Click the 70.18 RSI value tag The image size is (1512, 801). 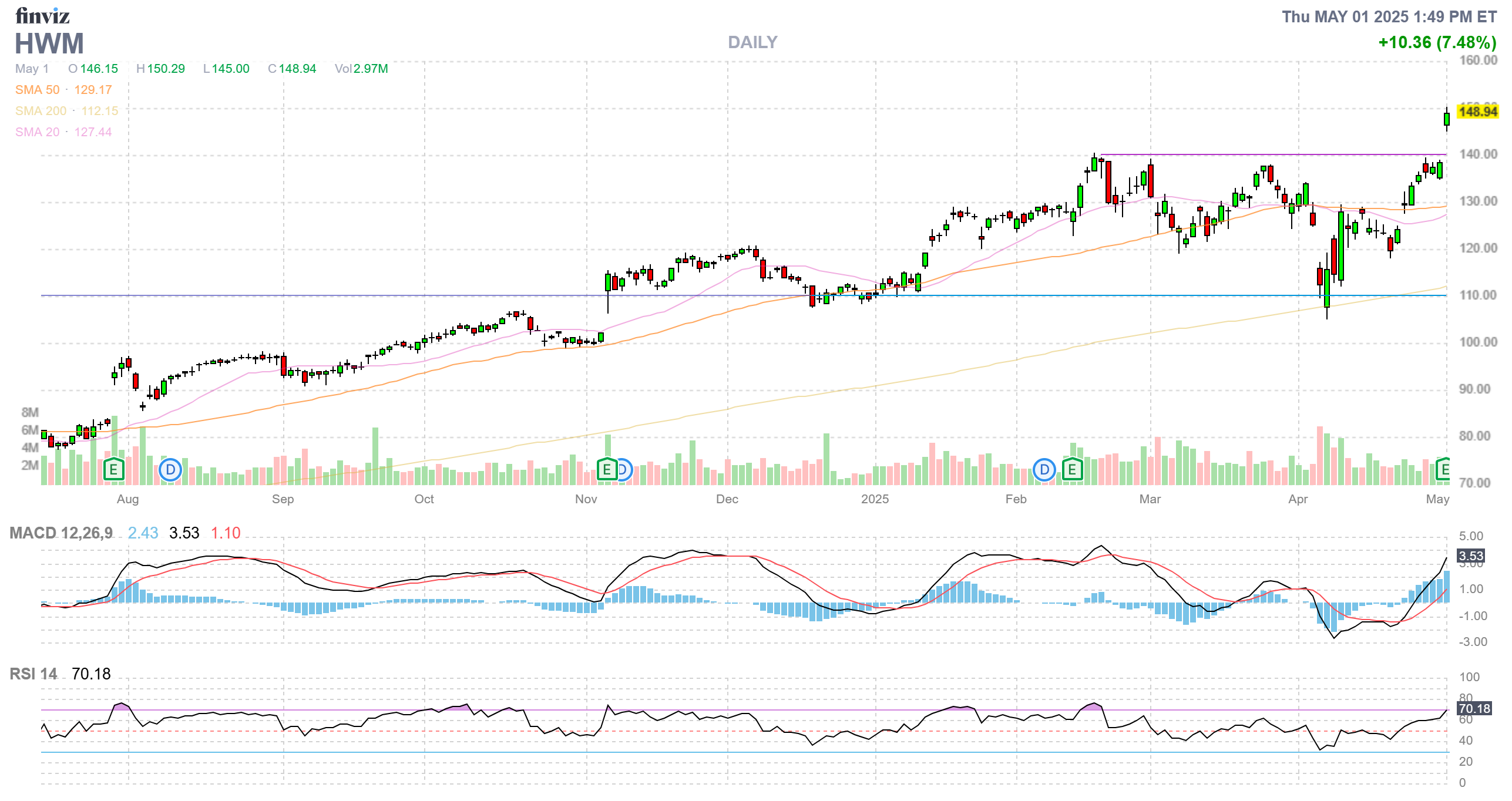[x=1474, y=709]
